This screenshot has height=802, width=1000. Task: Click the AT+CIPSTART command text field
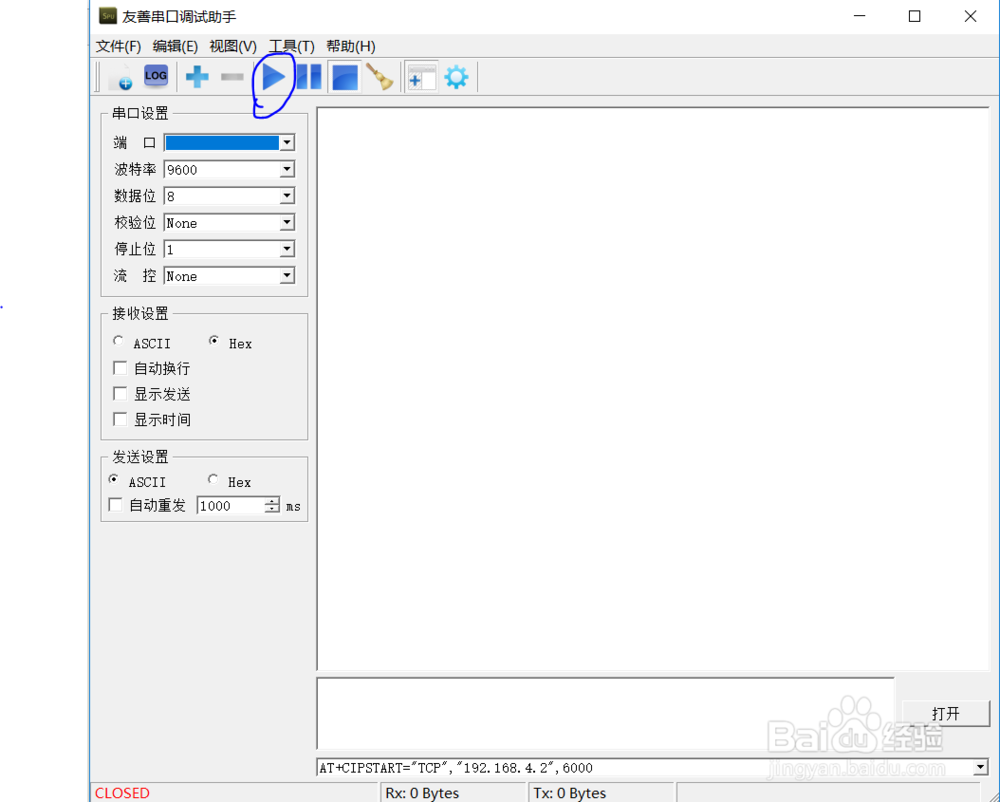pos(645,768)
